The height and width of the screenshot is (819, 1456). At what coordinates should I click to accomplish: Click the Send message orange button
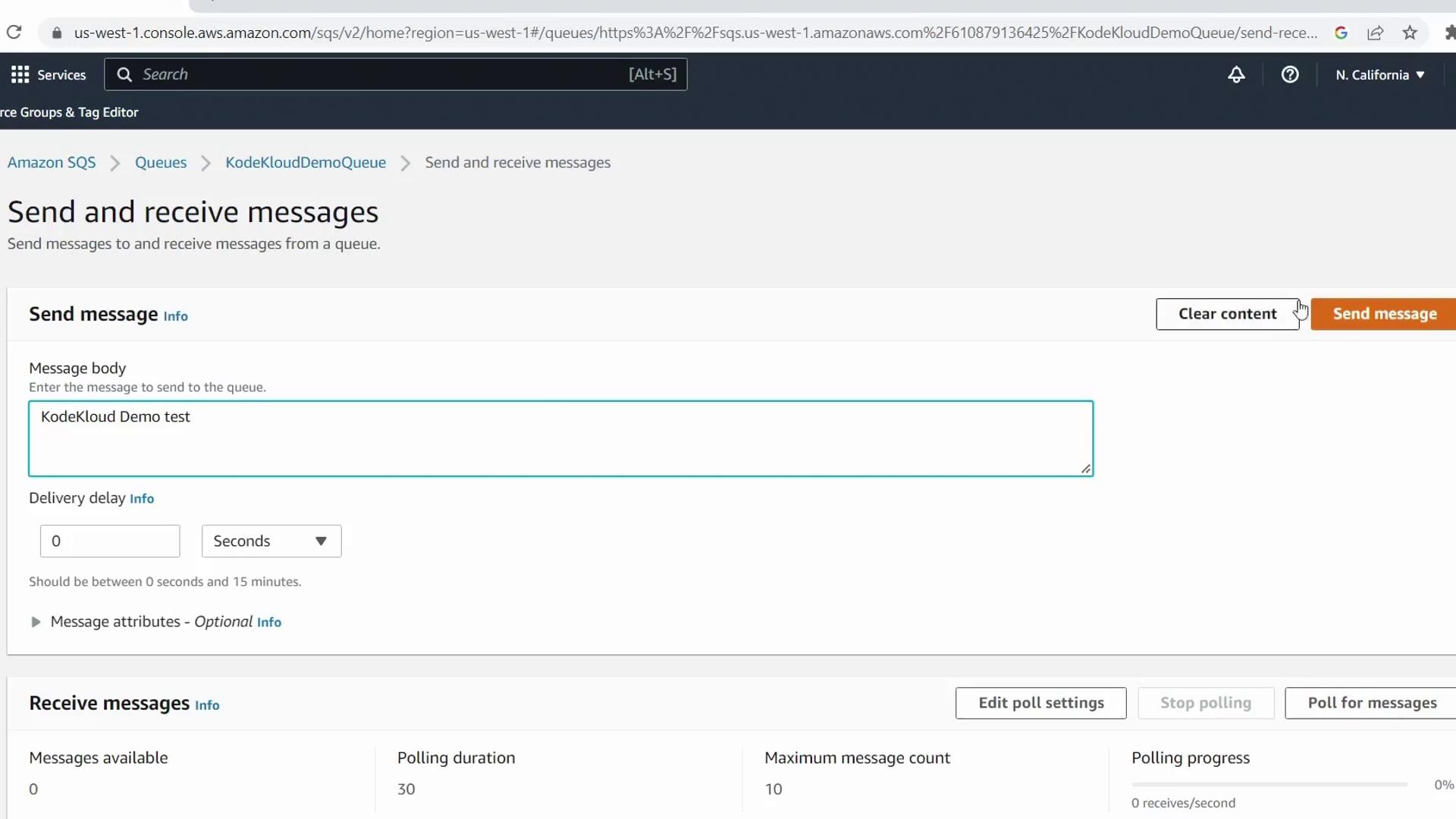(1384, 314)
